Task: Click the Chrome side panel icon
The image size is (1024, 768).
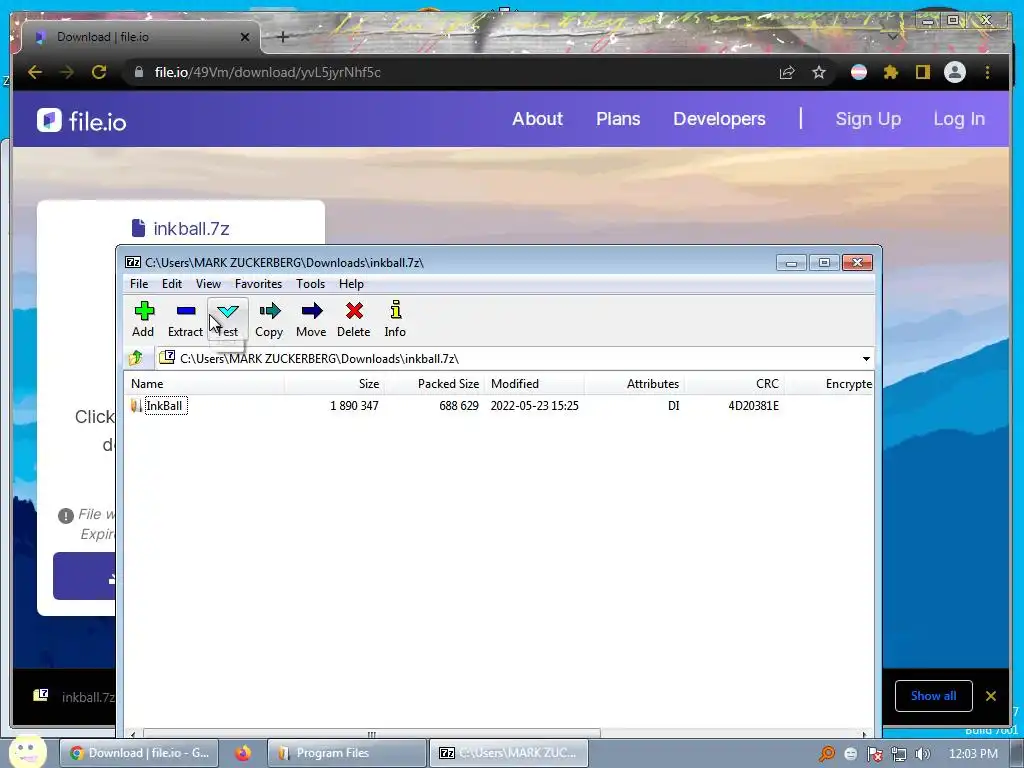Action: [922, 72]
